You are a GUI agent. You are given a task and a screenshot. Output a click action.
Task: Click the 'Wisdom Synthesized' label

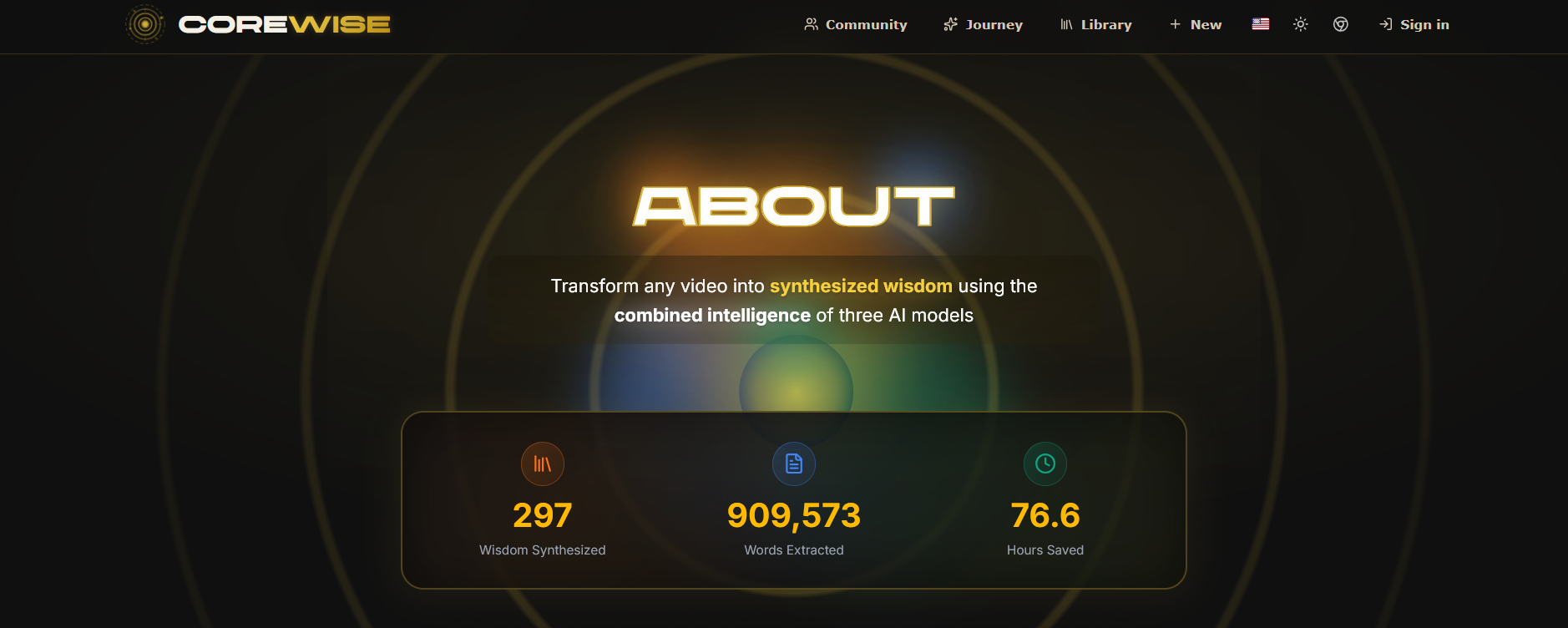(543, 549)
